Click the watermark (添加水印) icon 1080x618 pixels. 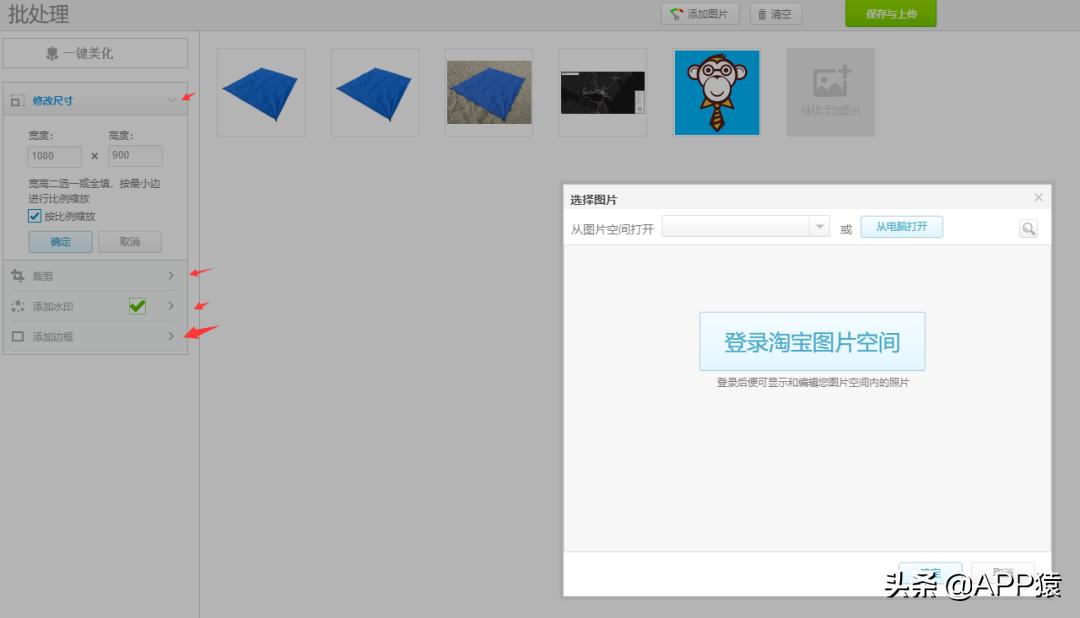(x=17, y=306)
